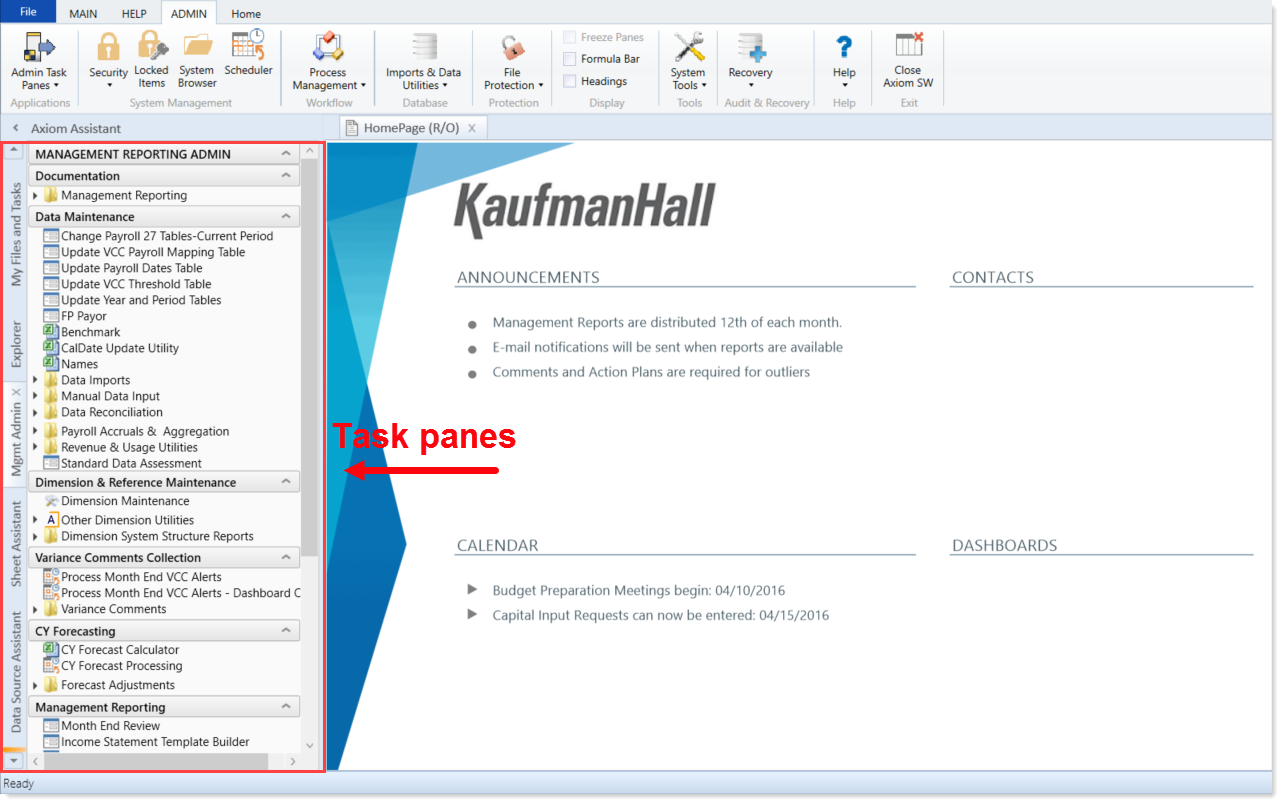Open Dimension Maintenance tool
1282x804 pixels.
click(116, 501)
